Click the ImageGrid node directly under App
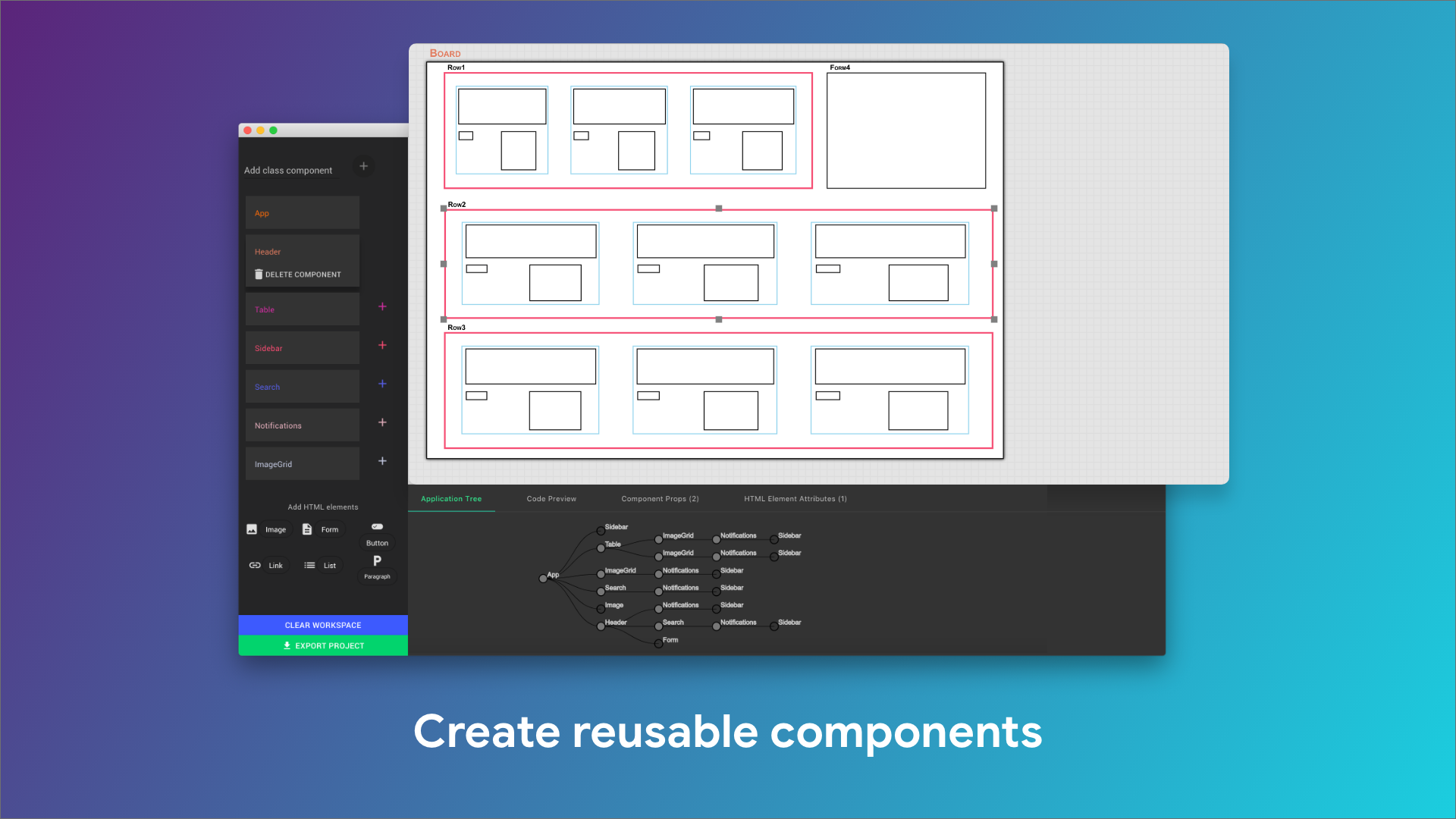Screen dimensions: 1456x819 coord(601,574)
